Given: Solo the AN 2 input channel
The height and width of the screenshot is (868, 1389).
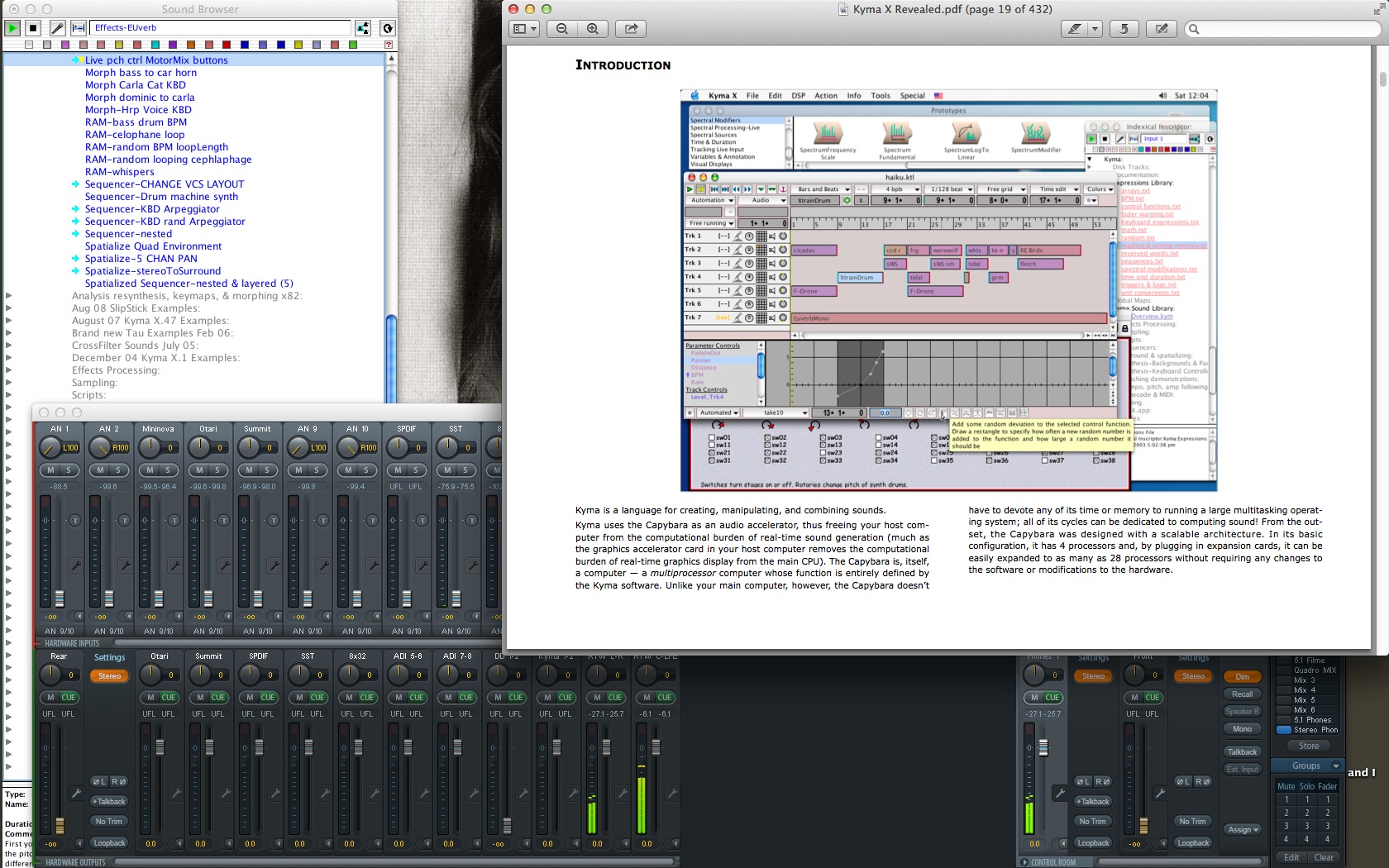Looking at the screenshot, I should tap(118, 470).
